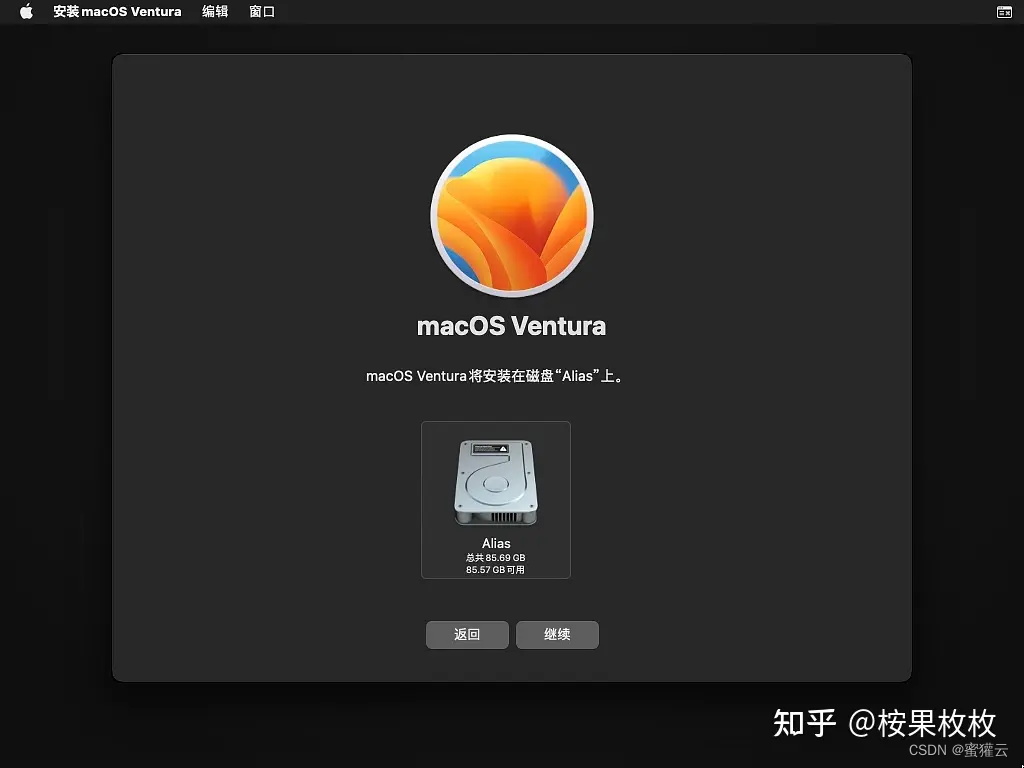Click the 85.57 GB 可用 text
Image resolution: width=1024 pixels, height=768 pixels.
(495, 569)
